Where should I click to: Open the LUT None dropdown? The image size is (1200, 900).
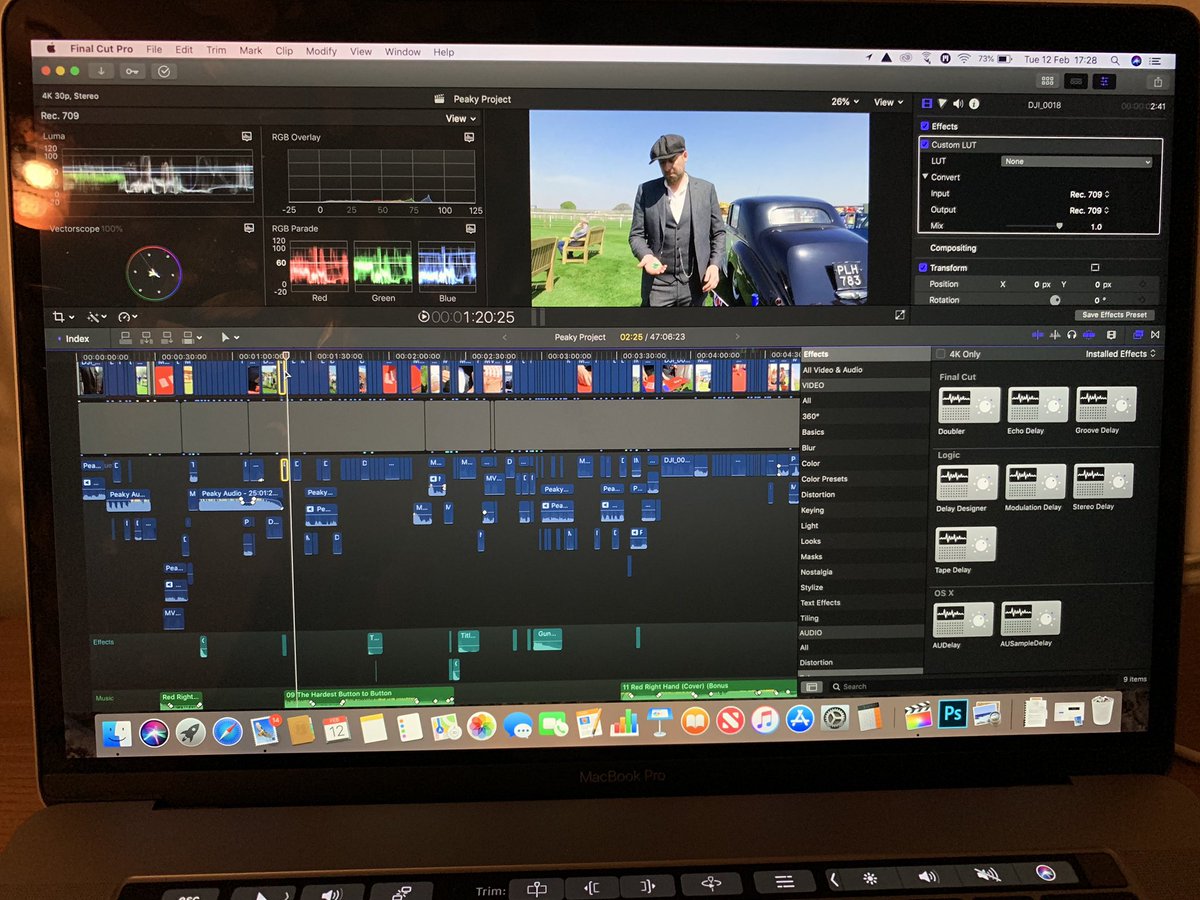(x=1078, y=162)
